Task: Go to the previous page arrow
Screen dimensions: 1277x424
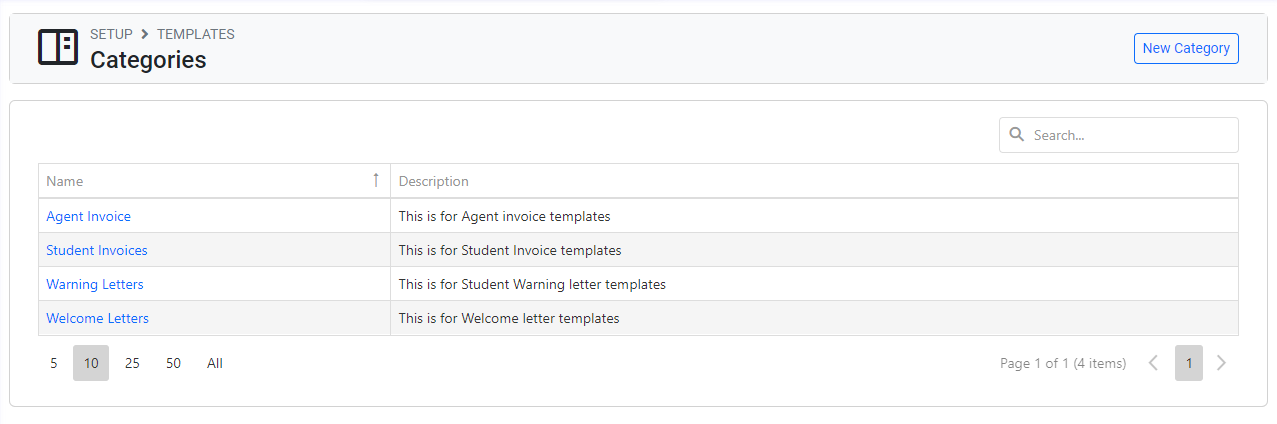Action: 1153,363
